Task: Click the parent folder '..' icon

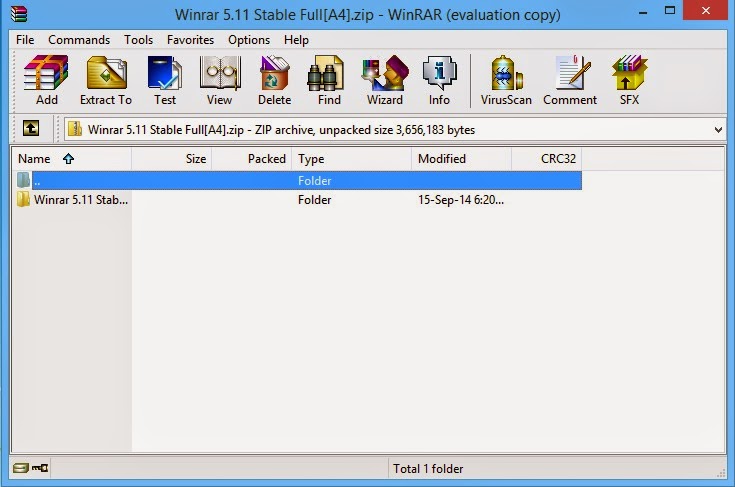Action: 23,180
